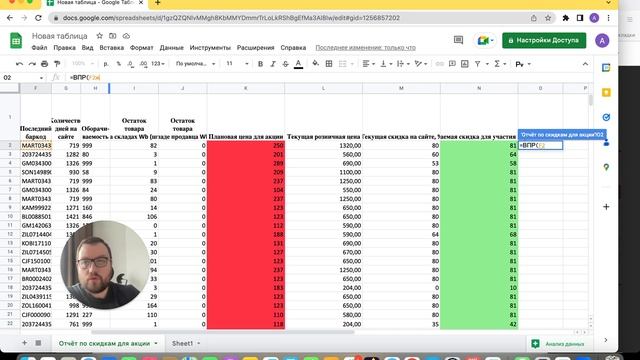Viewport: 640px width, 360px height.
Task: Click the Insert chart icon
Action: tap(465, 64)
